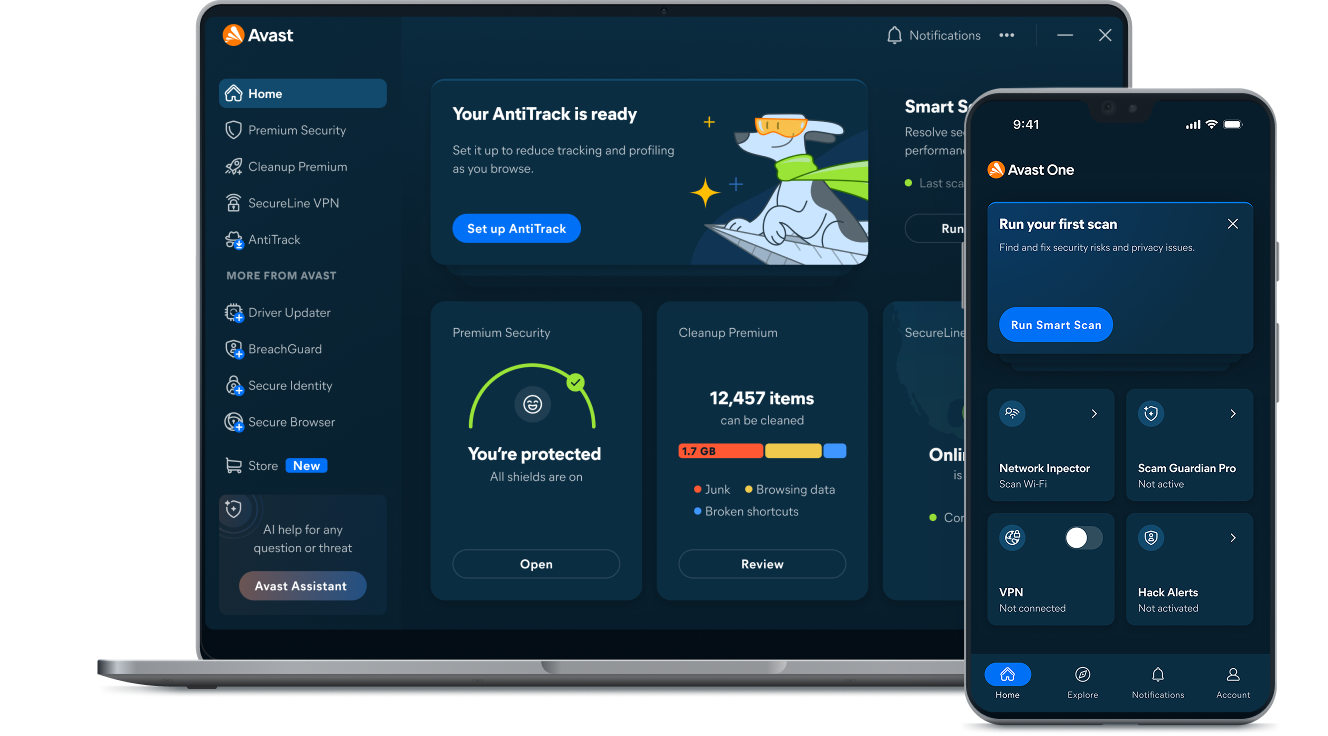Open Driver Updater from the sidebar icon

(233, 312)
